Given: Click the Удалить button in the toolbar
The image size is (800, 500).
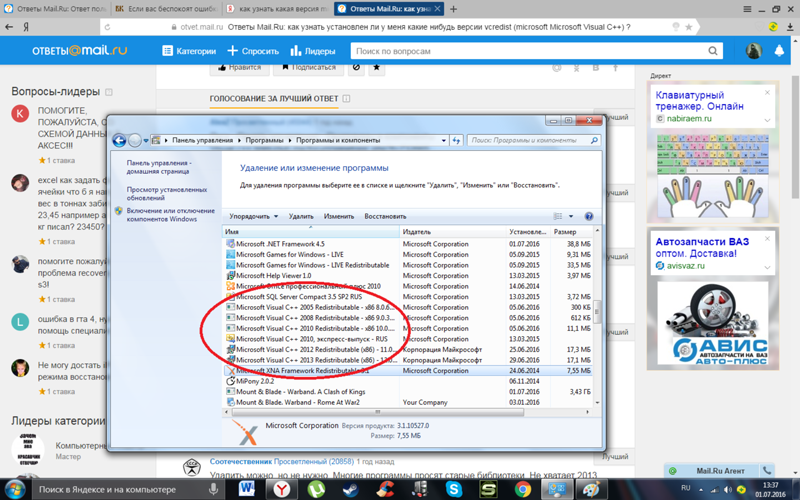Looking at the screenshot, I should [301, 216].
